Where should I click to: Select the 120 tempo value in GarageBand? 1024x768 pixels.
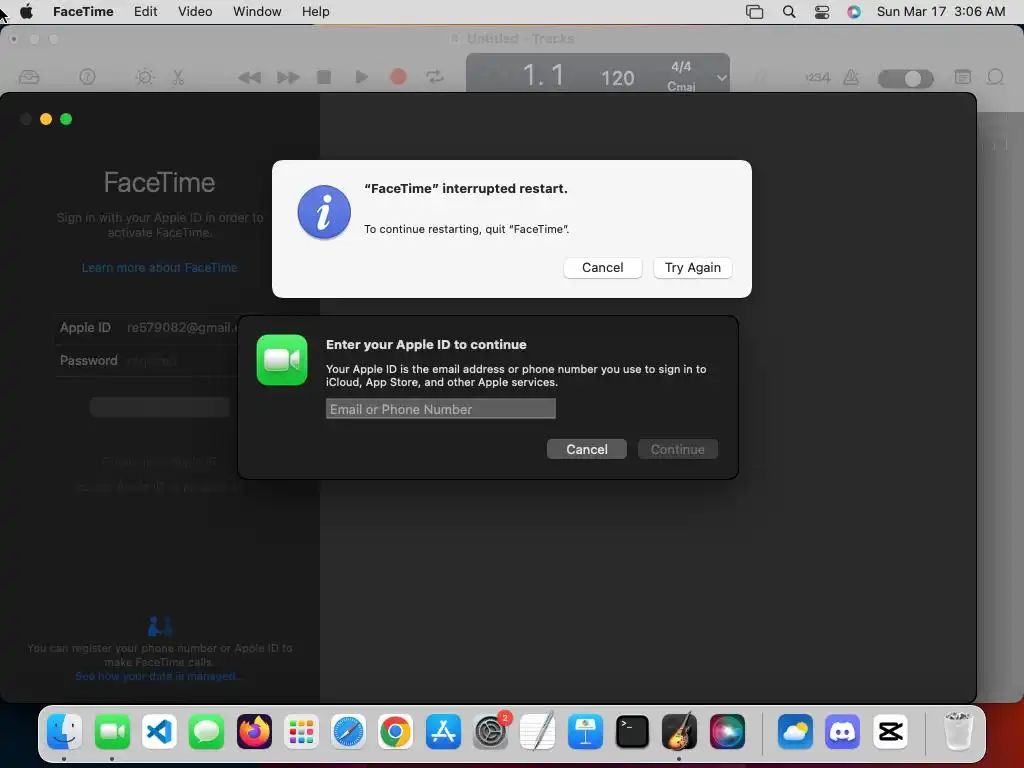[617, 78]
